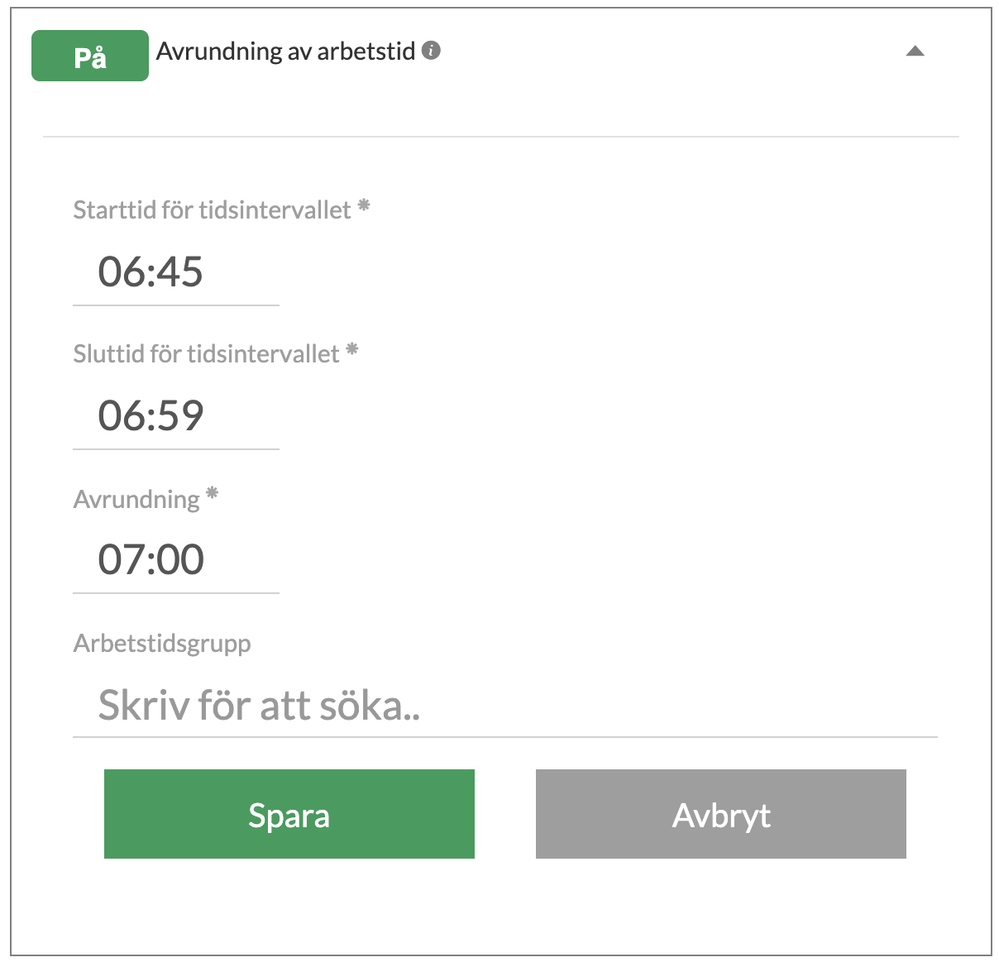Click the info icon beside Avrundning av arbetstid
999x973 pixels.
point(431,50)
